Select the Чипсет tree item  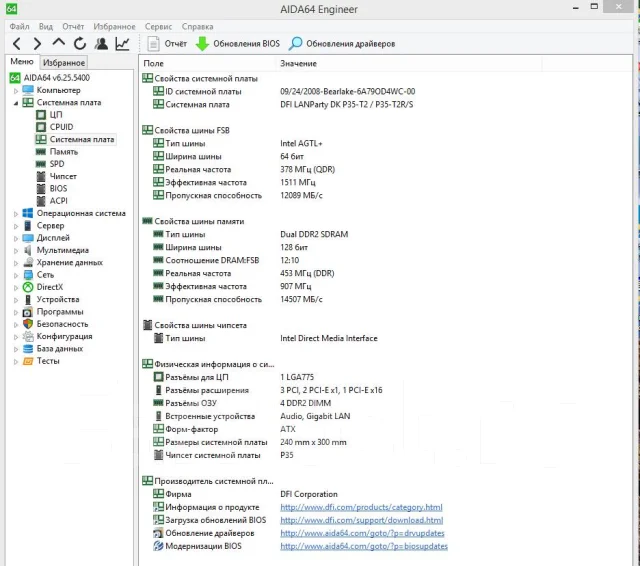click(x=63, y=176)
